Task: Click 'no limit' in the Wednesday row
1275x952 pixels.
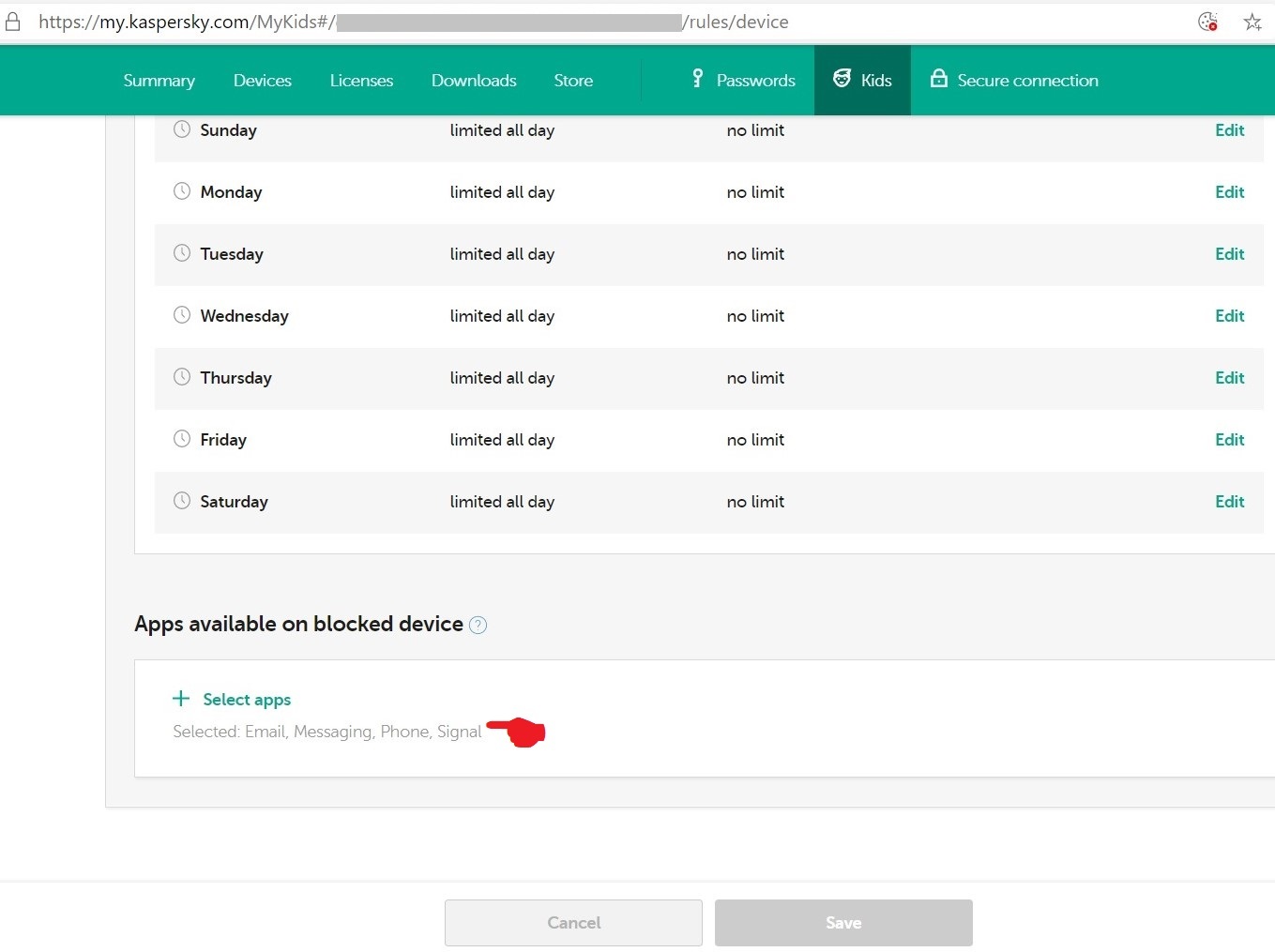Action: tap(755, 316)
